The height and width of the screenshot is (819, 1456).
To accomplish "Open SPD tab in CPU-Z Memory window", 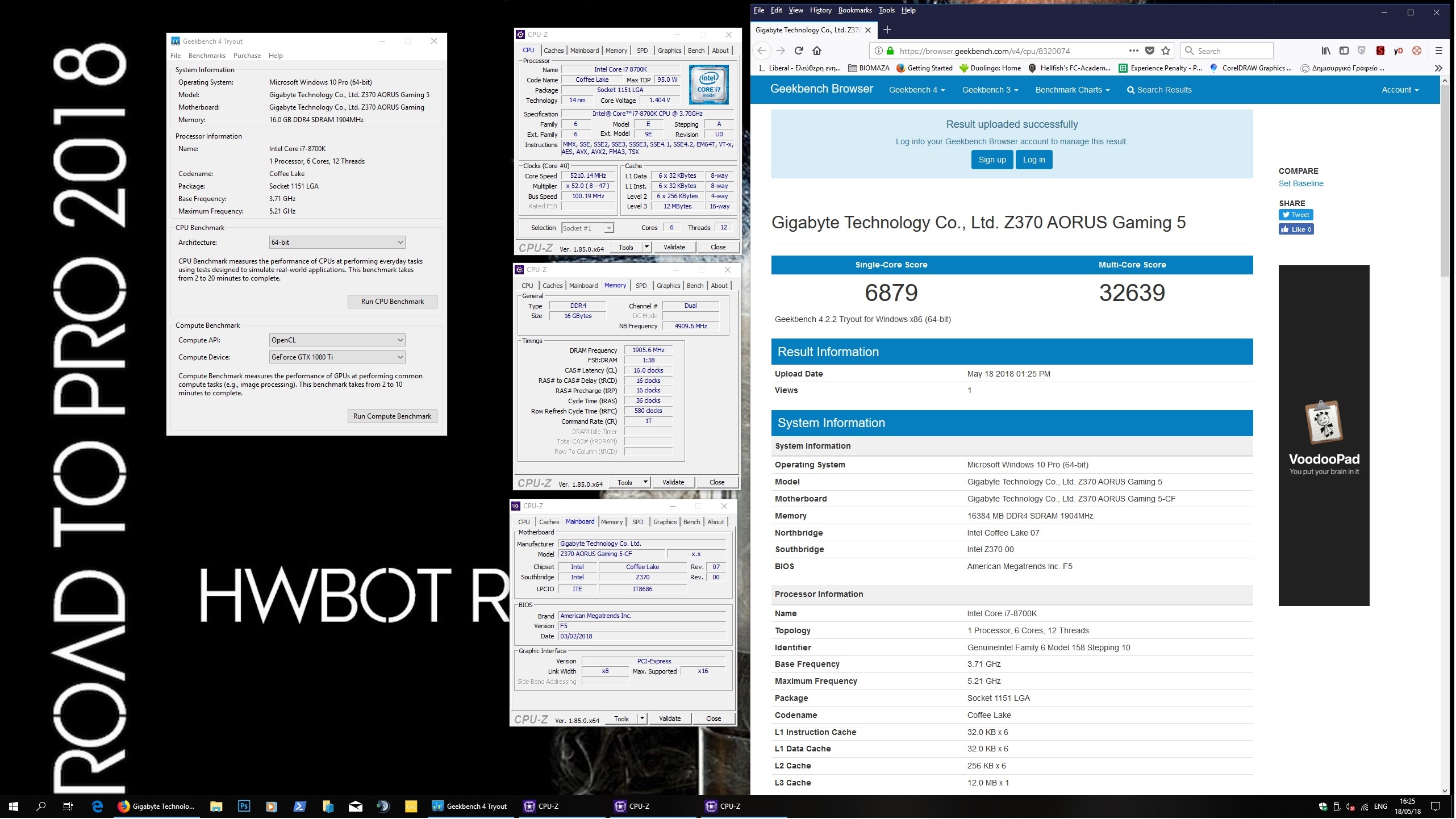I will 642,286.
